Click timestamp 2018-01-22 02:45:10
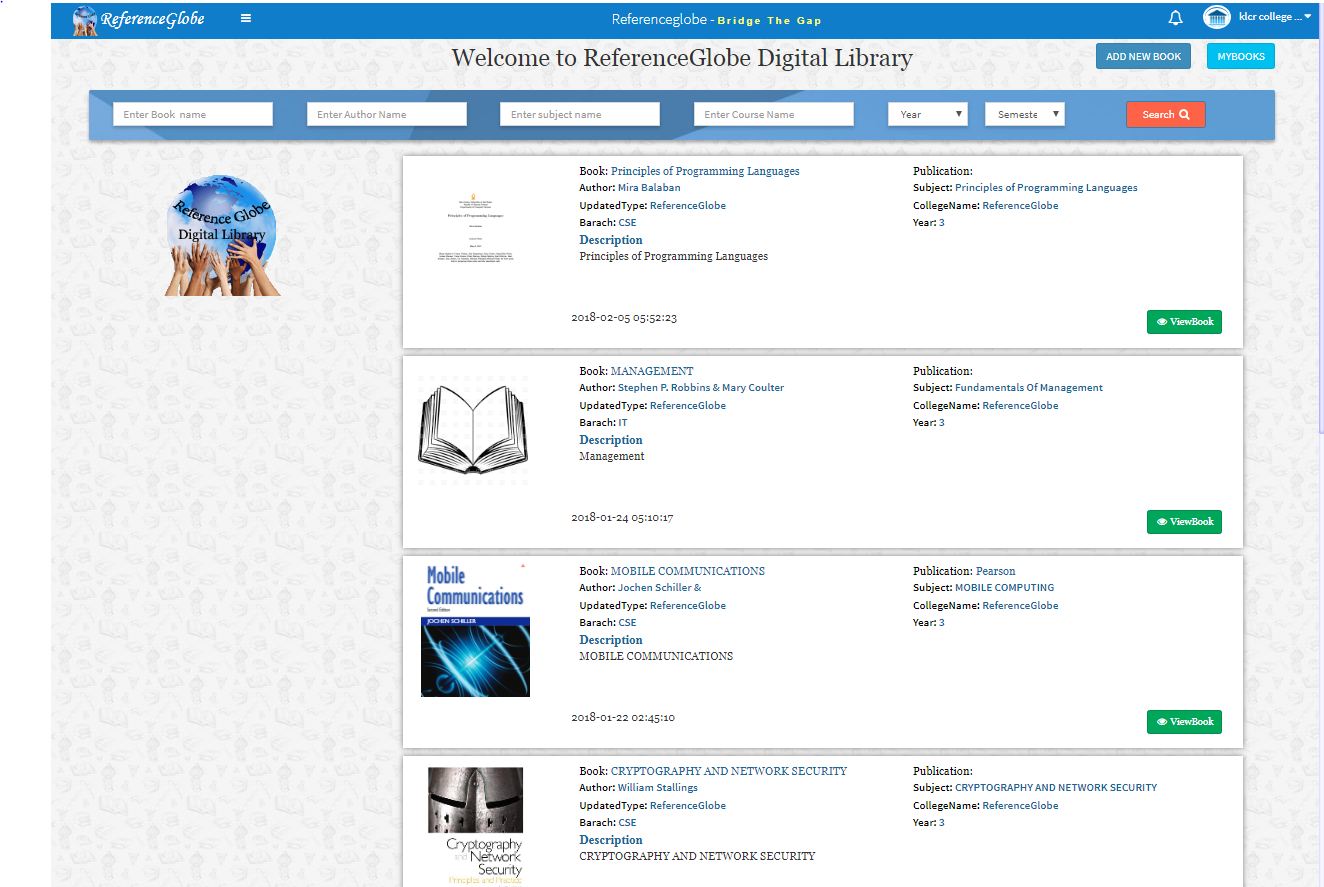1324x887 pixels. coord(623,718)
